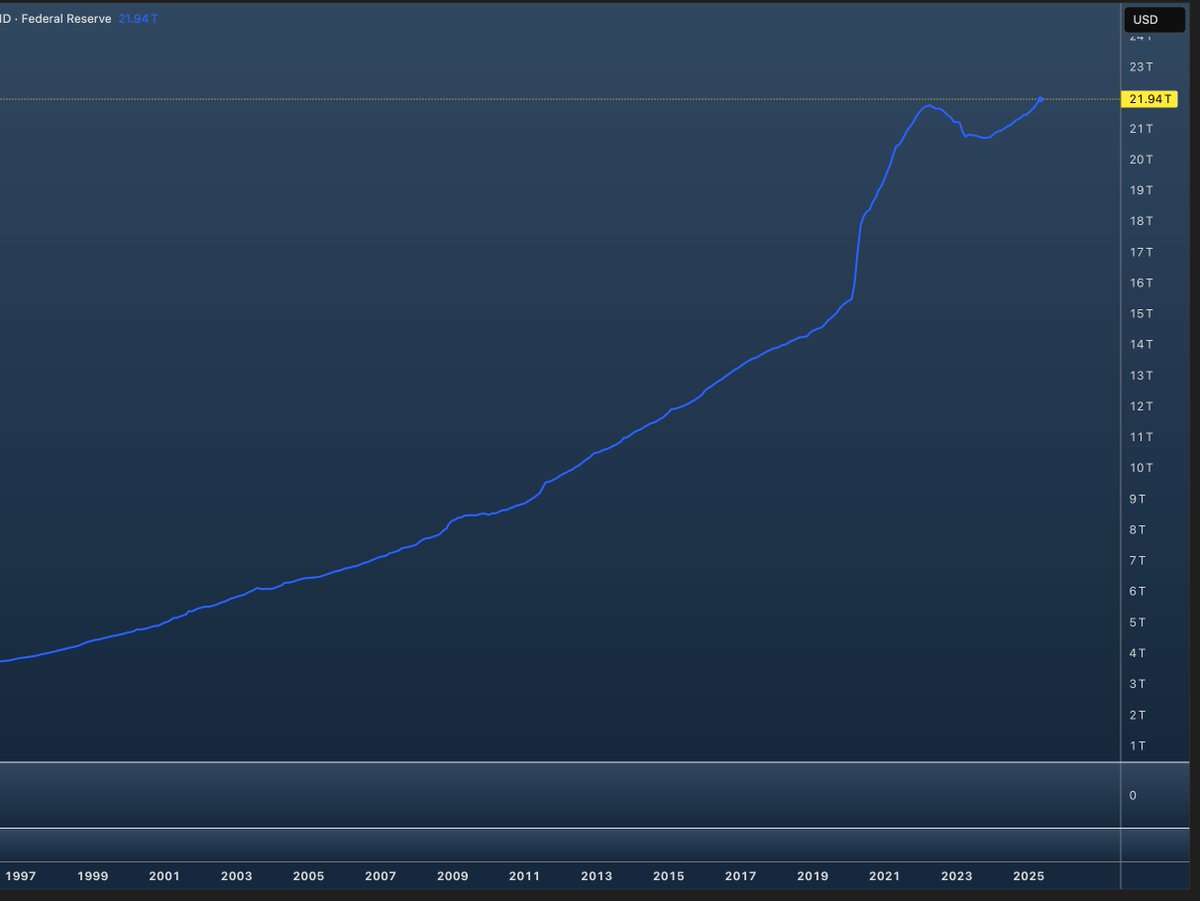This screenshot has width=1200, height=901.
Task: Click the 2019 label on the time axis
Action: pyautogui.click(x=813, y=876)
